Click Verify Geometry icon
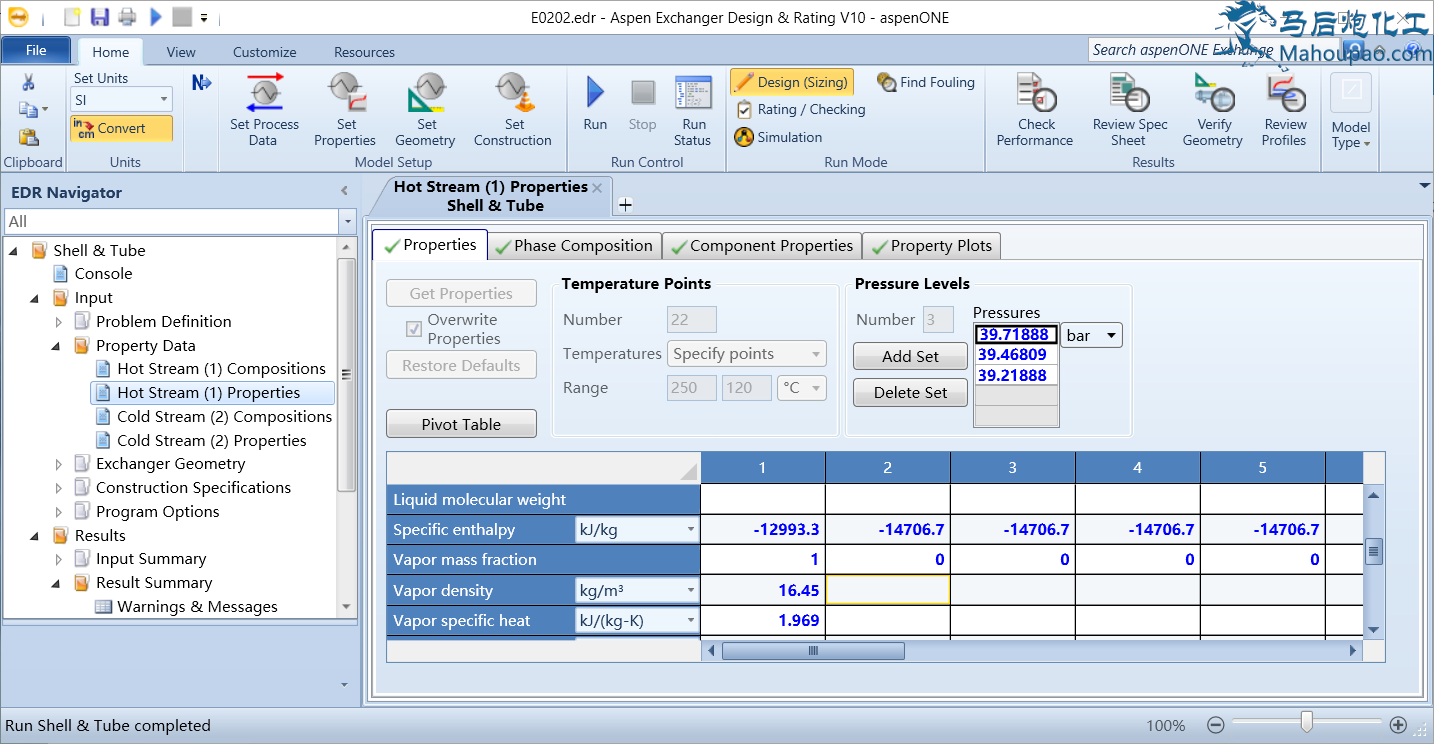This screenshot has height=744, width=1434. [1213, 92]
